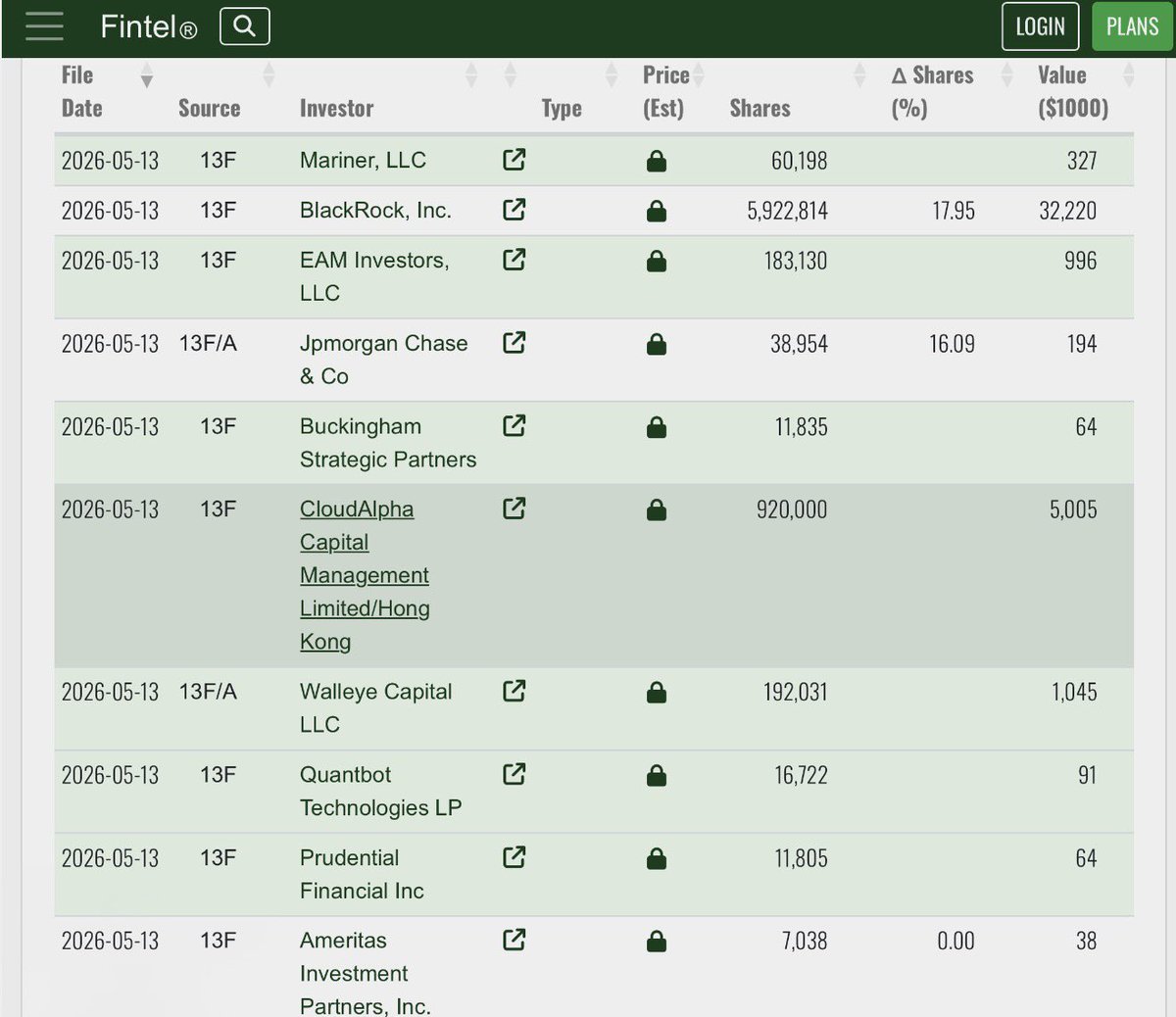Click lock icon in Jpmorgan Chase row
The image size is (1176, 1017).
pos(657,344)
